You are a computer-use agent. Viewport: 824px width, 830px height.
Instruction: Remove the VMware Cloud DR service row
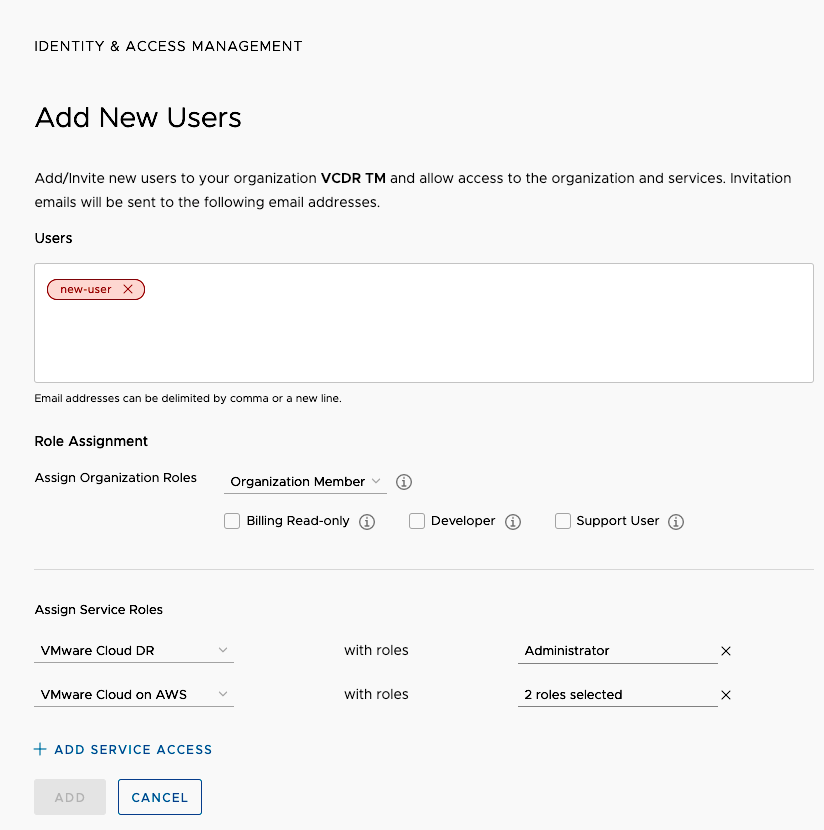click(x=726, y=651)
